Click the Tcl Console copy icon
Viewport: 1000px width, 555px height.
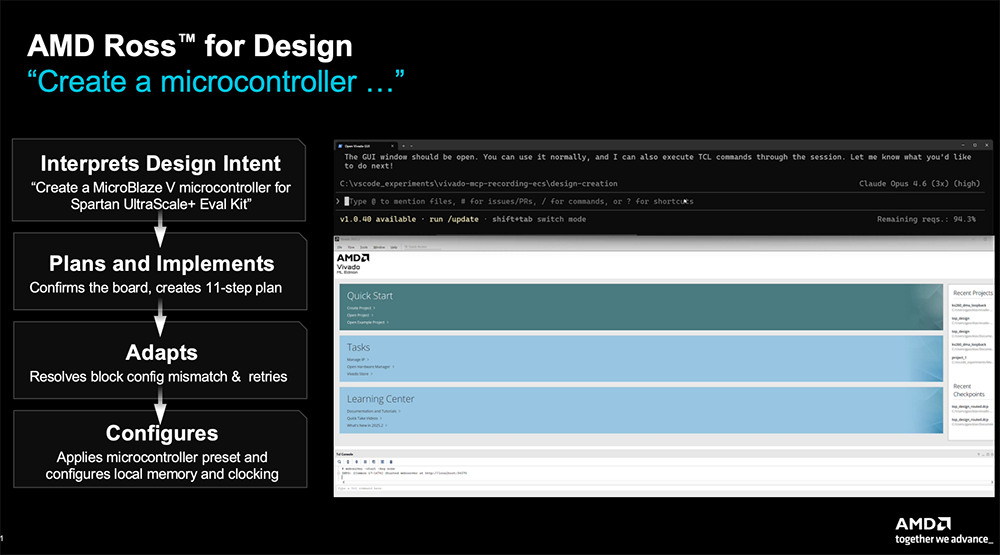374,462
